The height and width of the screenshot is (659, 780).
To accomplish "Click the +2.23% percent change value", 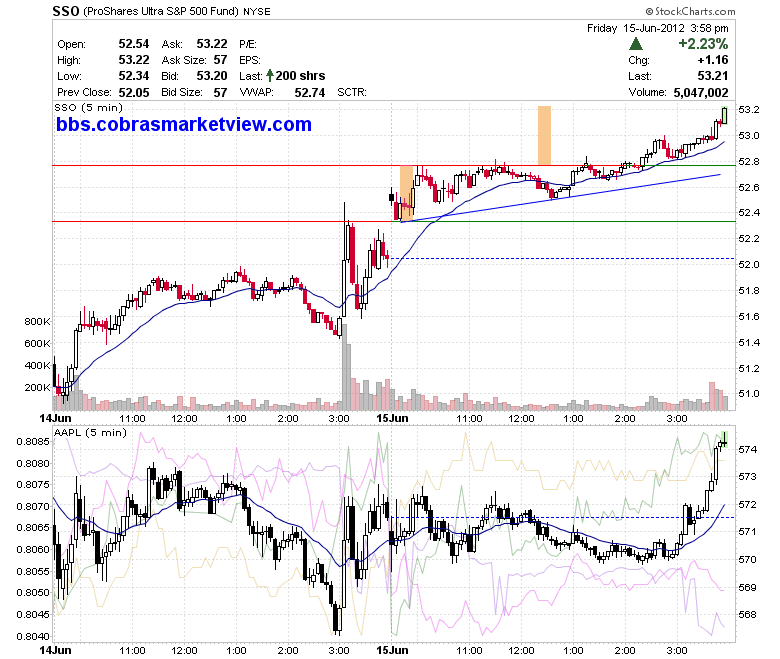I will [703, 44].
